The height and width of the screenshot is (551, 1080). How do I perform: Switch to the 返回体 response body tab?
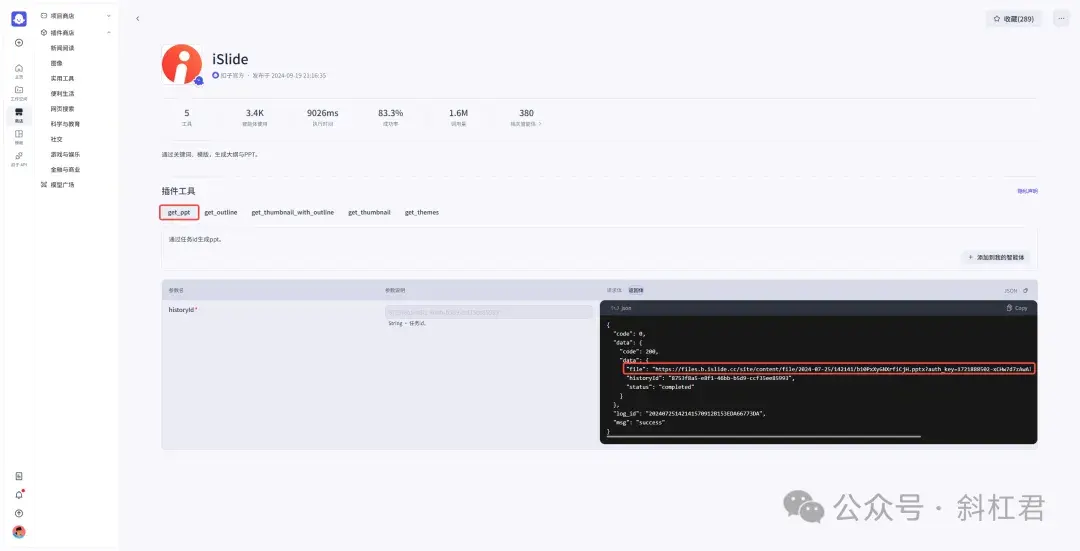(x=636, y=291)
